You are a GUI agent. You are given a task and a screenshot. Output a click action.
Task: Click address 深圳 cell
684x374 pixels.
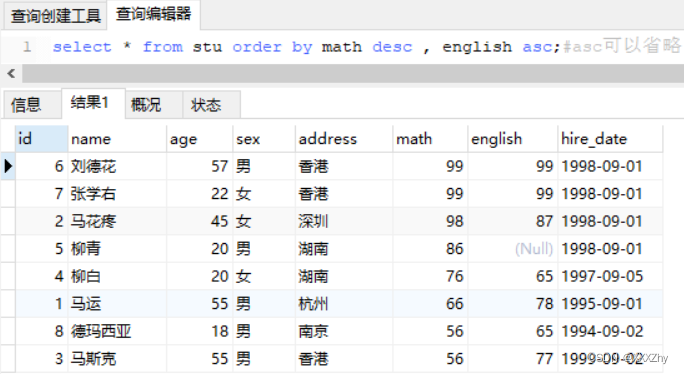344,221
